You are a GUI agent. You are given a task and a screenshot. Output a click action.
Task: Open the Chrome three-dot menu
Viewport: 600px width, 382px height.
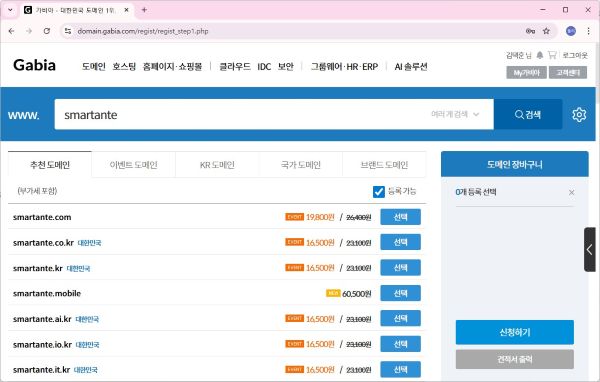click(589, 31)
